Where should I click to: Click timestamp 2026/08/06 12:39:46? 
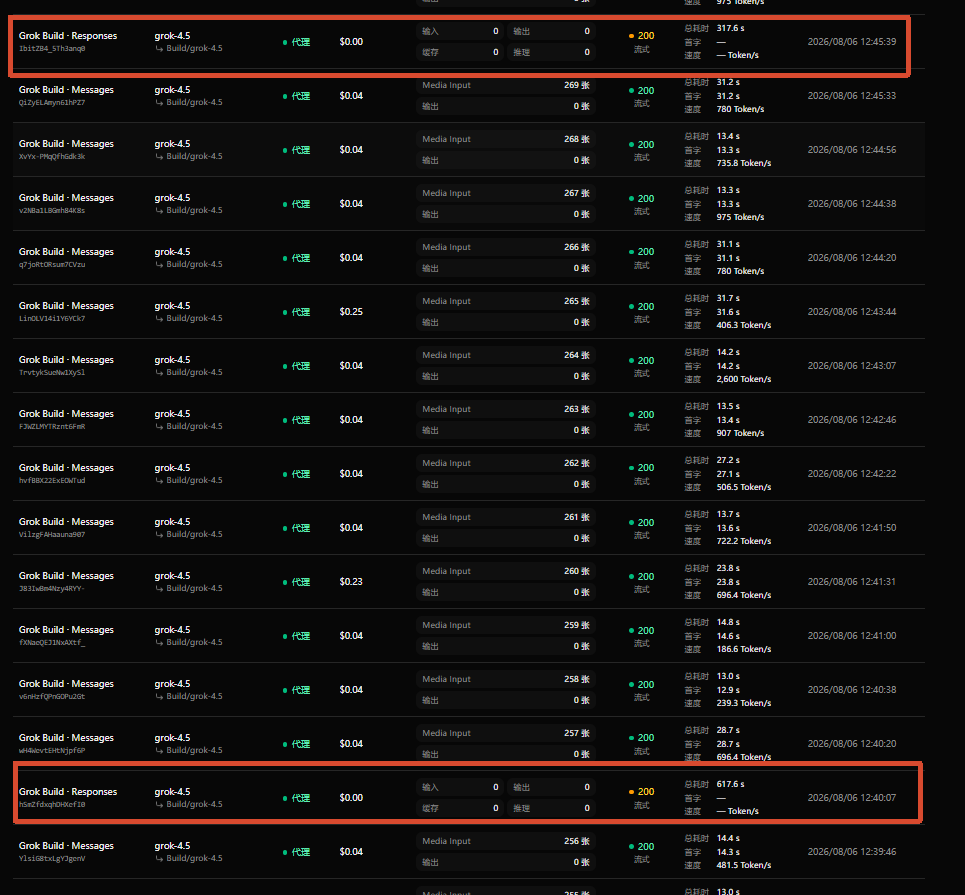(851, 851)
